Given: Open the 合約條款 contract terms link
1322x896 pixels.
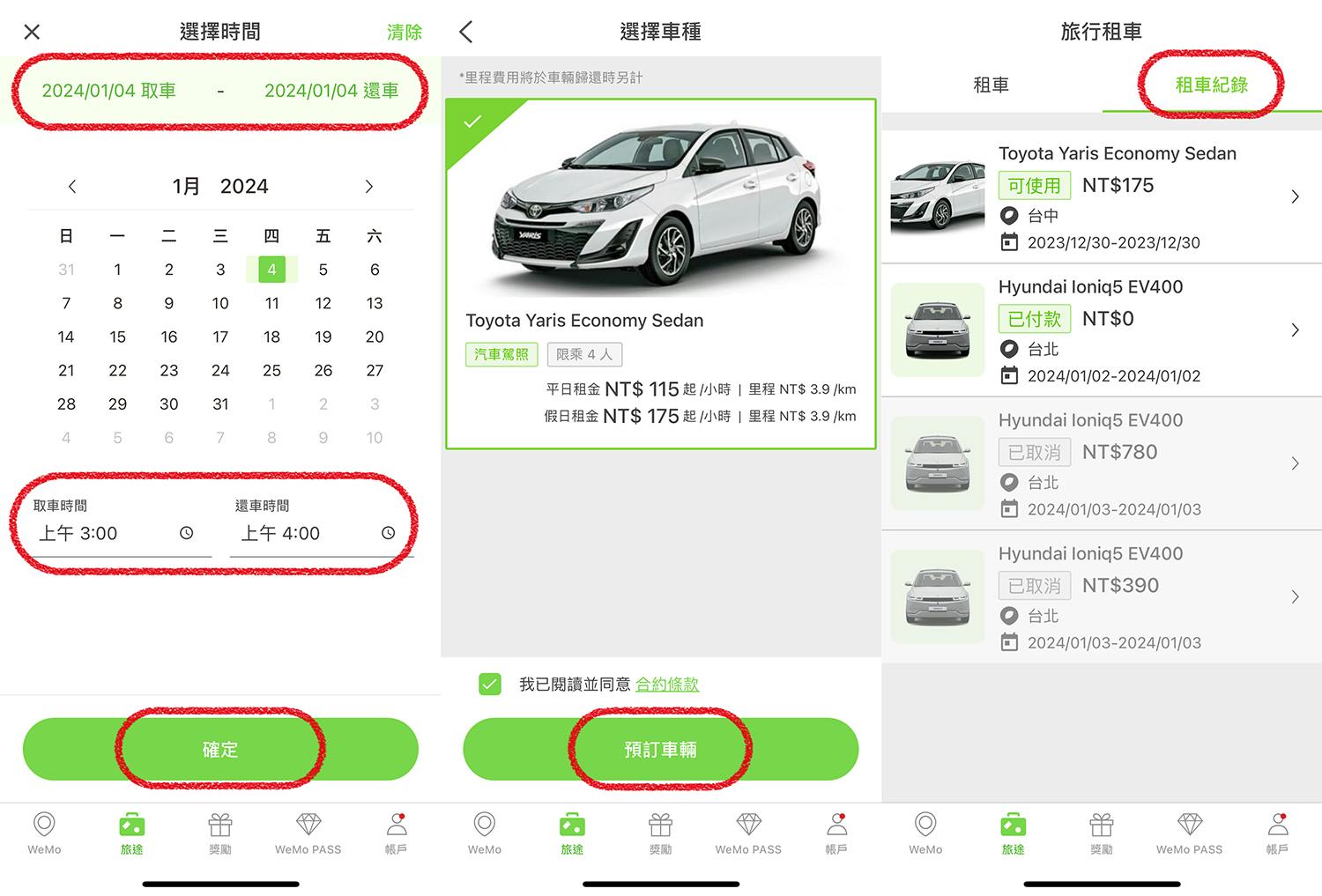Looking at the screenshot, I should point(667,685).
